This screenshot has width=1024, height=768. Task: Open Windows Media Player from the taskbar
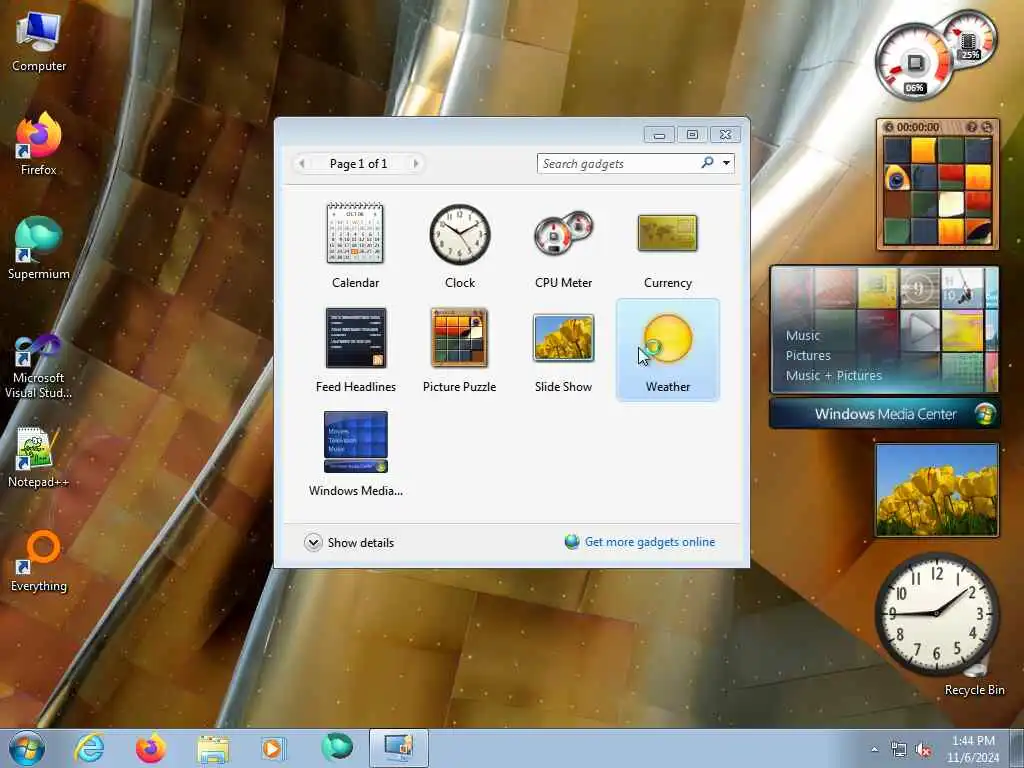click(273, 748)
